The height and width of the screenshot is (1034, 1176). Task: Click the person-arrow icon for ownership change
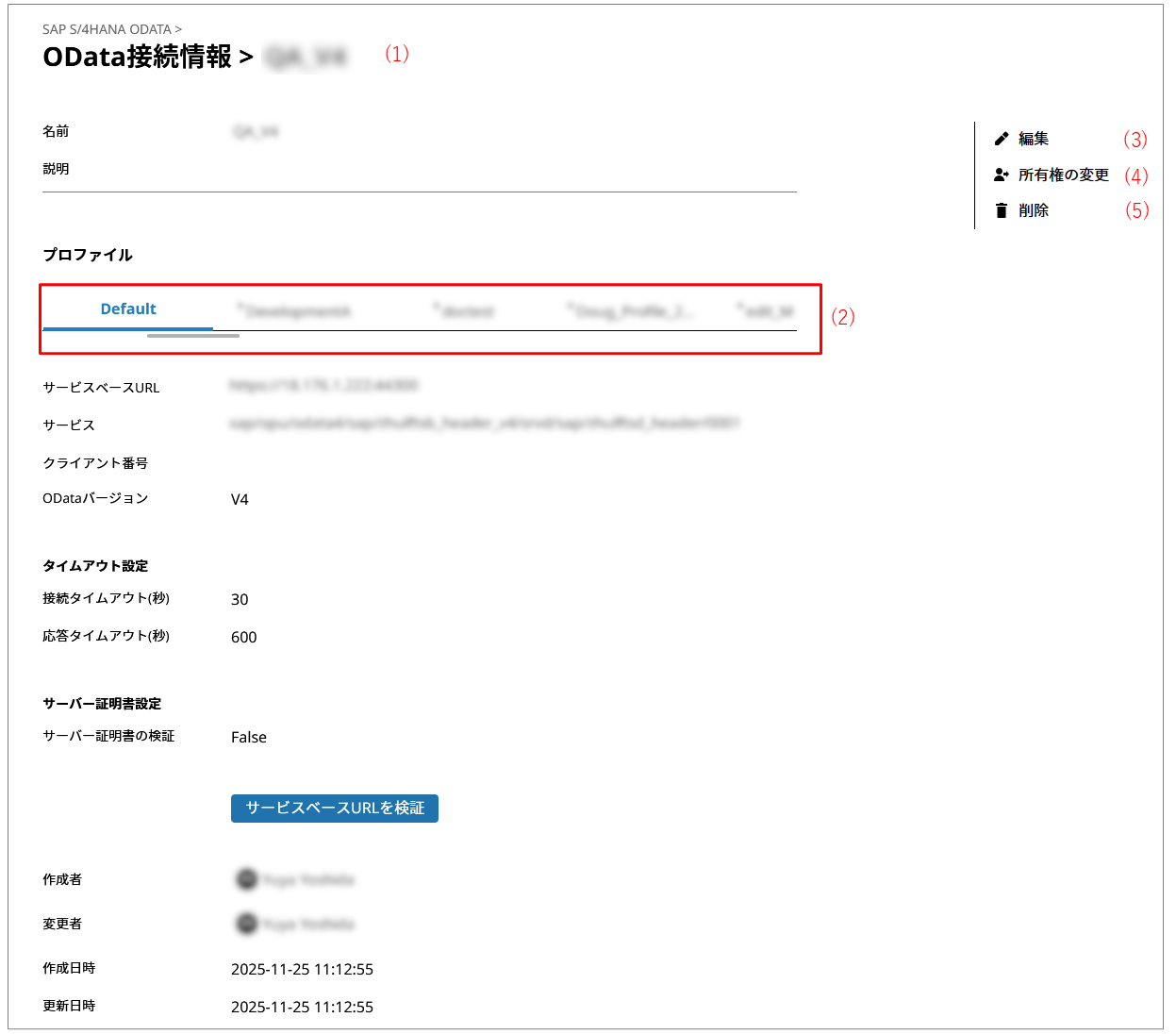click(1002, 175)
